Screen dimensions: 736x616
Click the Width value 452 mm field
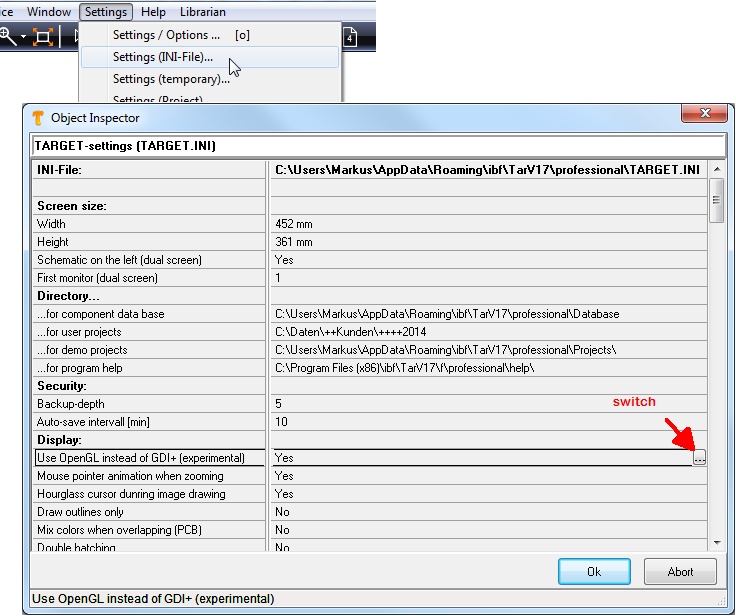coord(480,224)
